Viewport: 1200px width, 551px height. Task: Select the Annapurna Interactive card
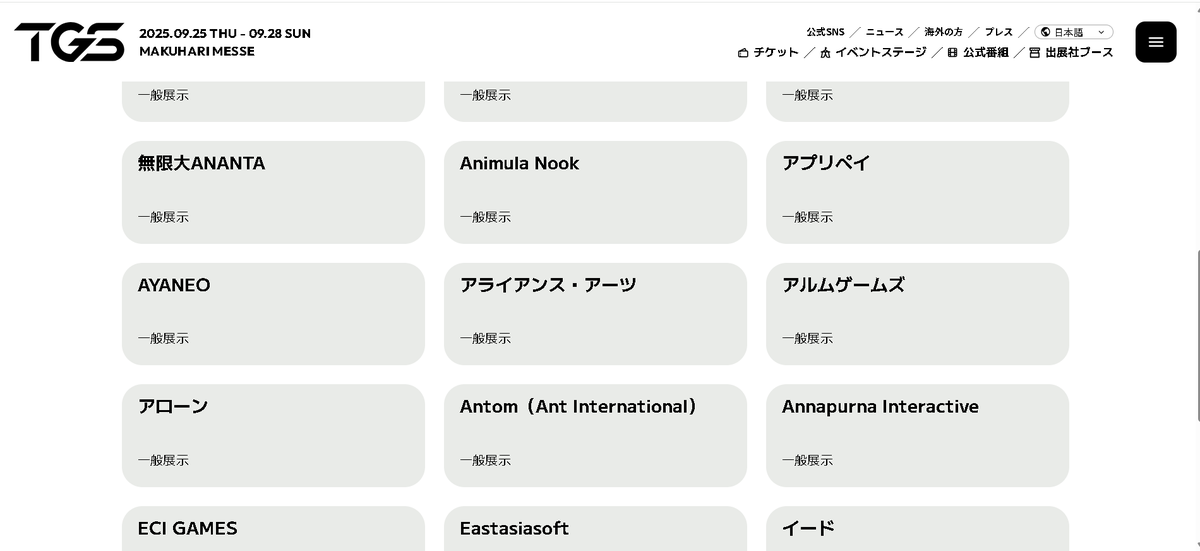click(x=917, y=436)
